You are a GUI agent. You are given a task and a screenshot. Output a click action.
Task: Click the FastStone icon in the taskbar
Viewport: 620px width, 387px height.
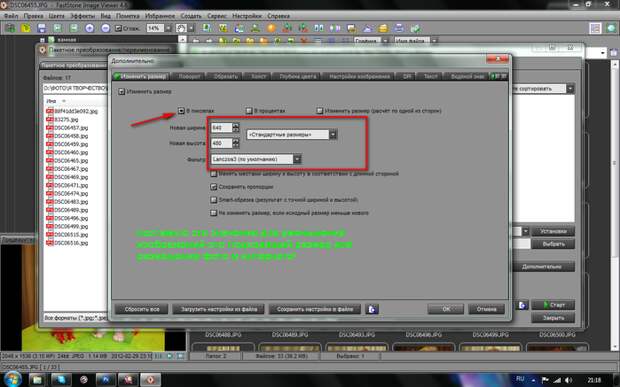151,380
